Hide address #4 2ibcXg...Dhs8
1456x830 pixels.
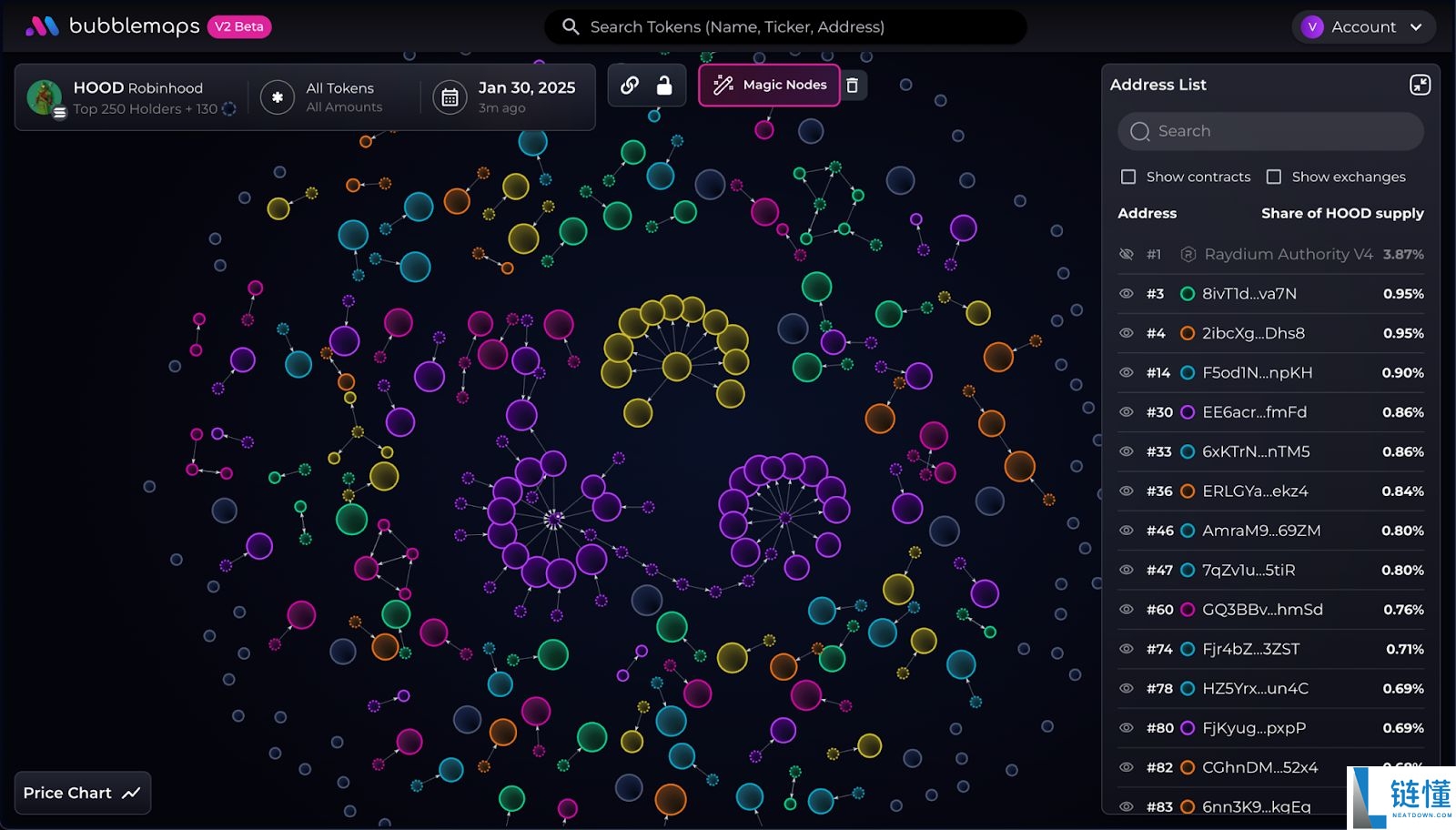1127,333
